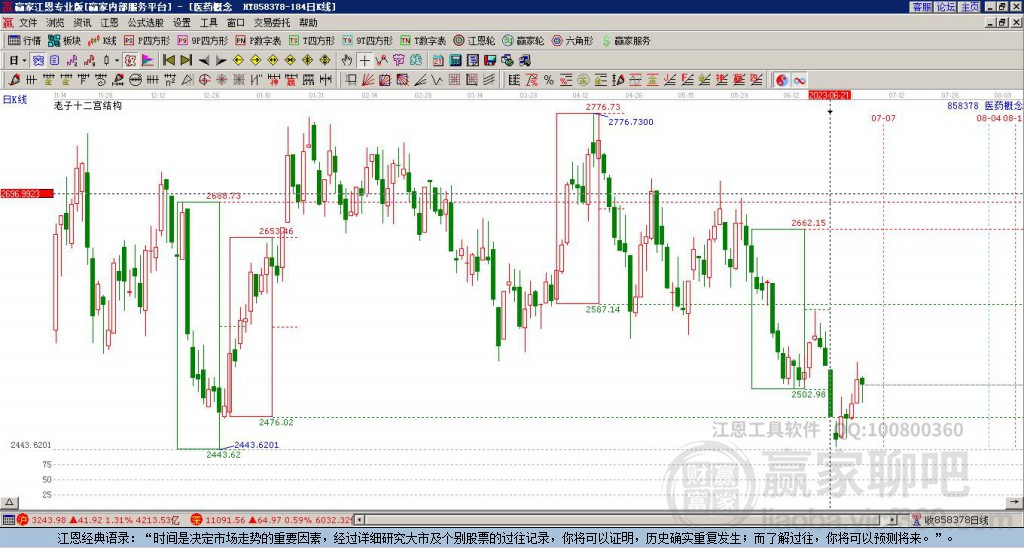This screenshot has width=1024, height=548.
Task: Click the red zigzag wave icon
Action: 381,61
